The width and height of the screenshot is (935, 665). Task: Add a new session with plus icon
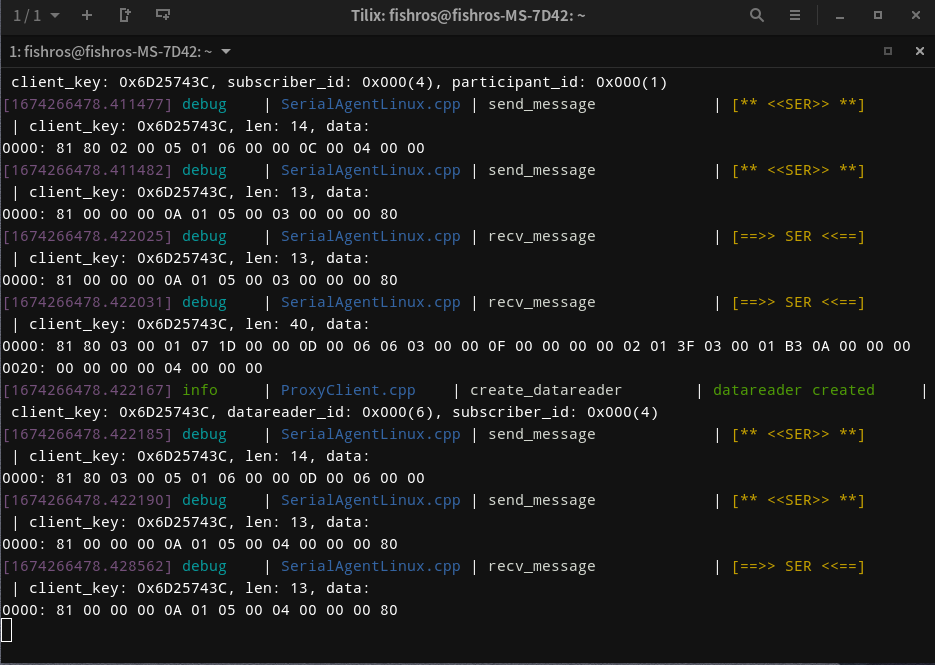pyautogui.click(x=87, y=16)
